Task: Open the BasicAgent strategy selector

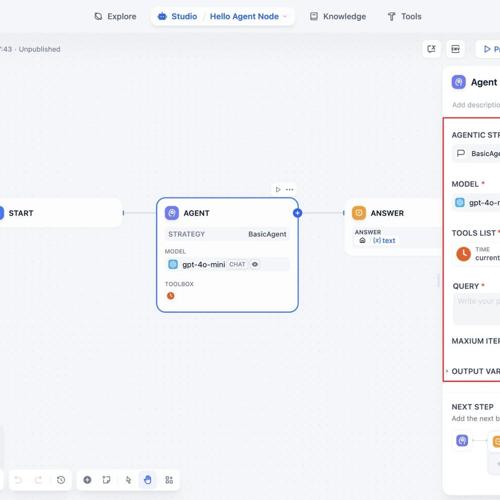Action: pos(476,153)
